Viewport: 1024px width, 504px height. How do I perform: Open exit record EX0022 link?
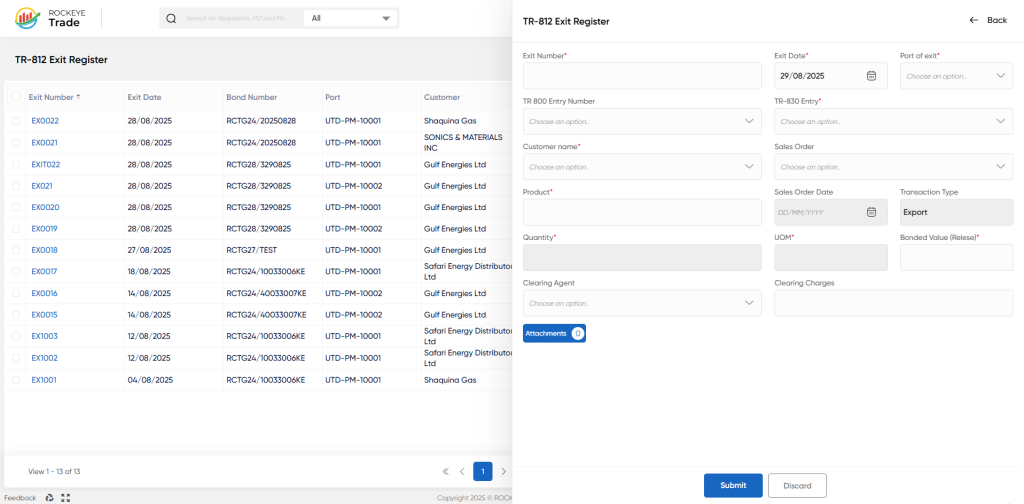45,121
